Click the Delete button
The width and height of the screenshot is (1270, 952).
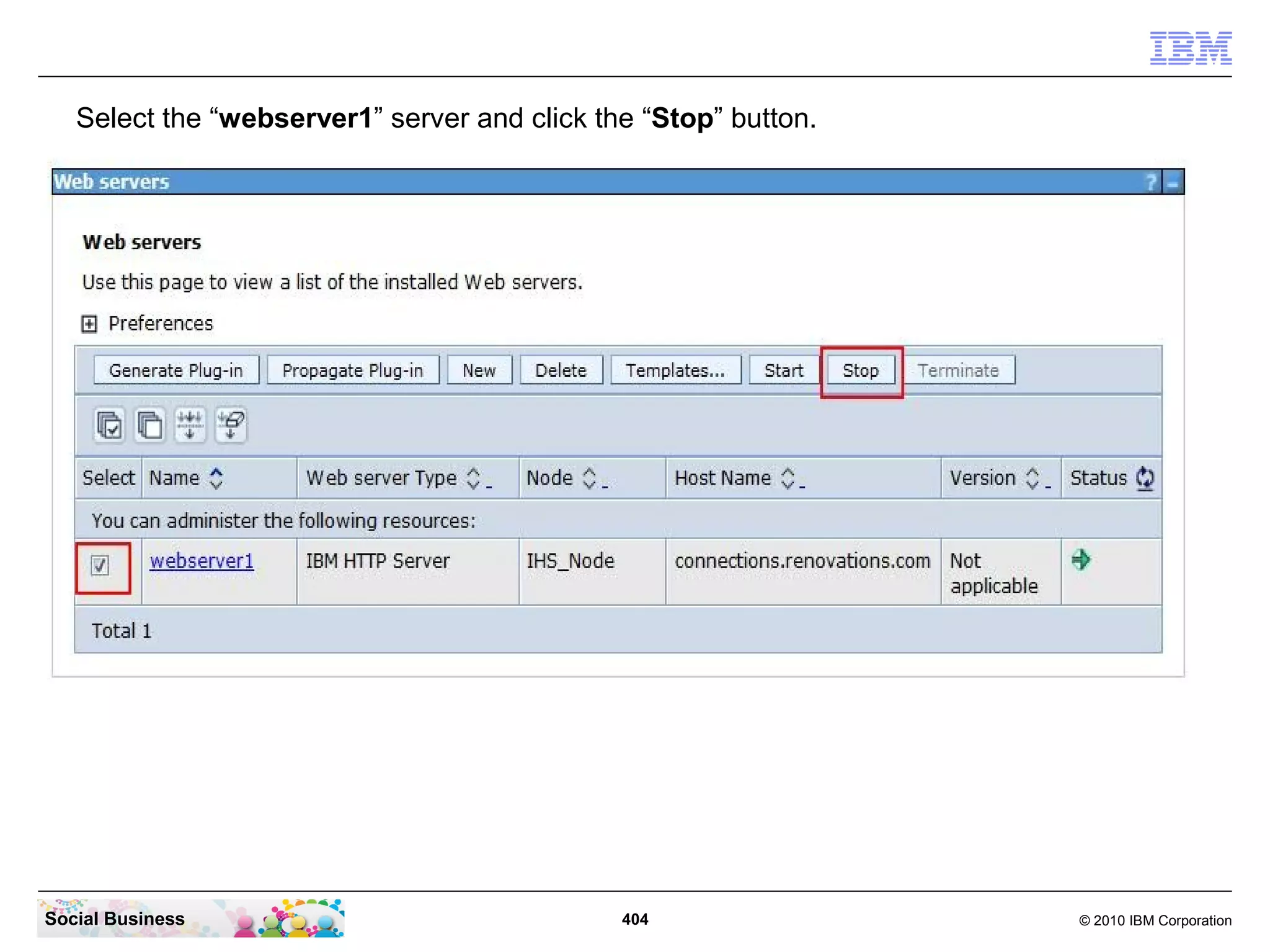[x=561, y=370]
